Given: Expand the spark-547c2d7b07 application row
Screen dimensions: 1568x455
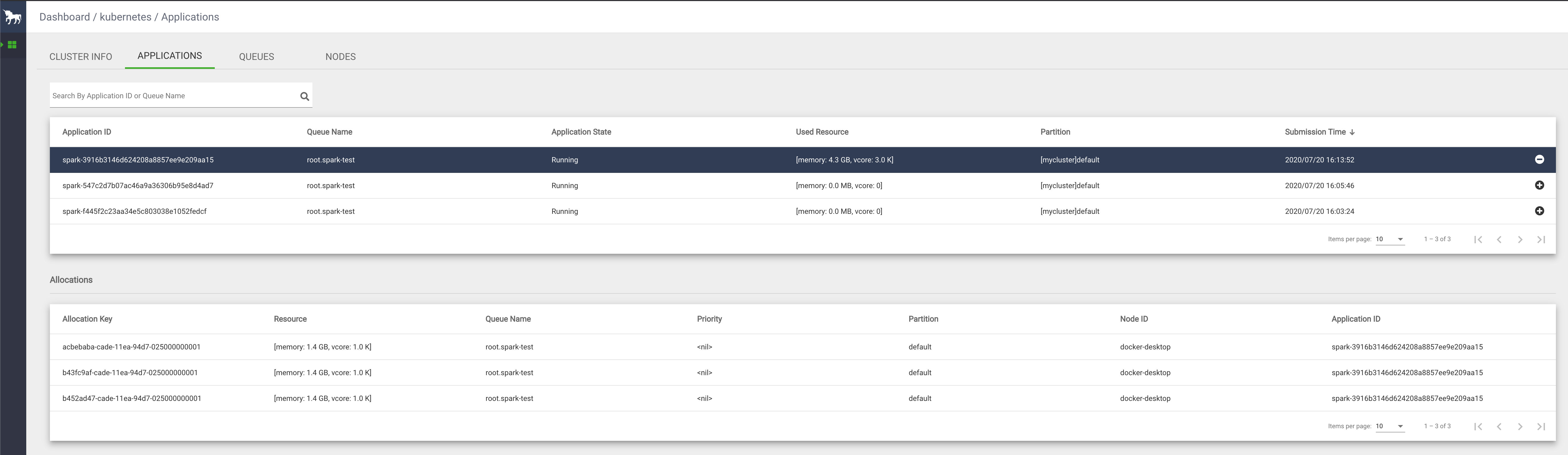Looking at the screenshot, I should pyautogui.click(x=1539, y=185).
